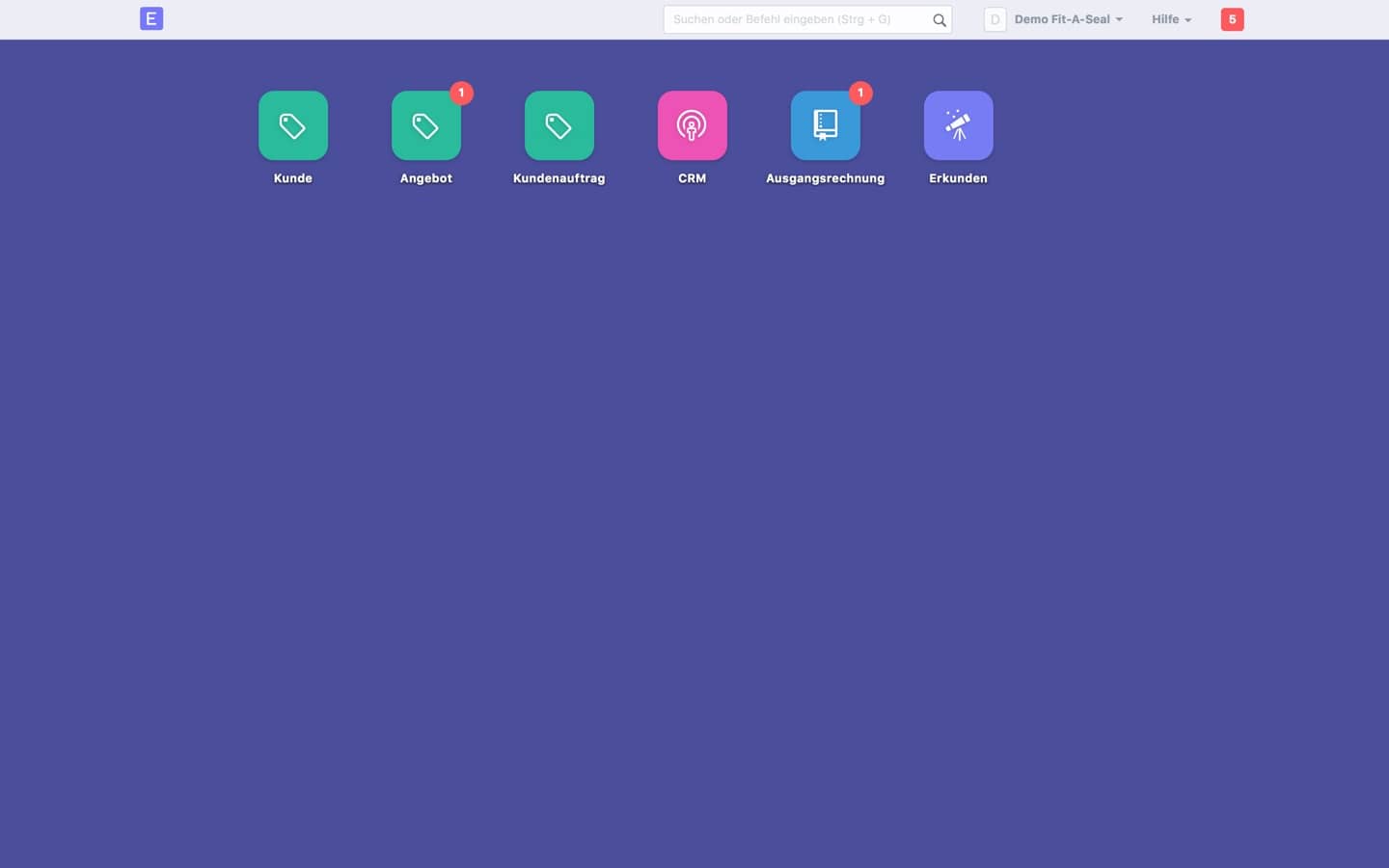Click the badge 1 on Angebot

[x=461, y=94]
